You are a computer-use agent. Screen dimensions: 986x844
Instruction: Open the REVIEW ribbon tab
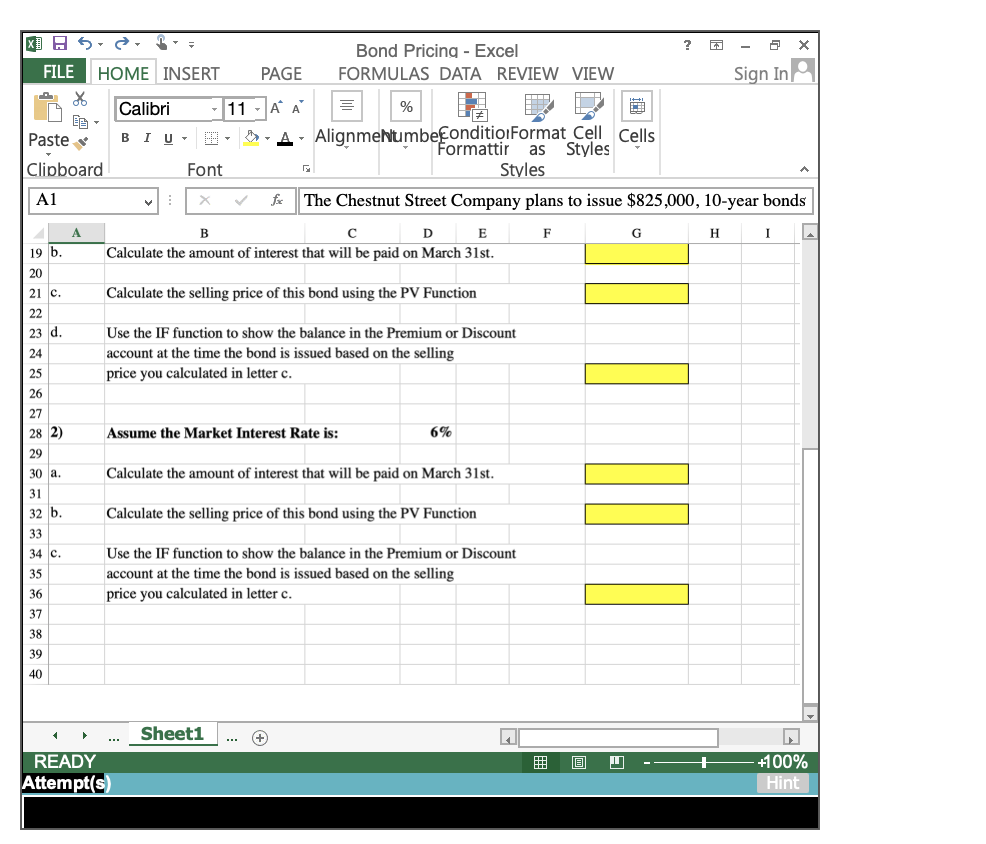pyautogui.click(x=527, y=73)
